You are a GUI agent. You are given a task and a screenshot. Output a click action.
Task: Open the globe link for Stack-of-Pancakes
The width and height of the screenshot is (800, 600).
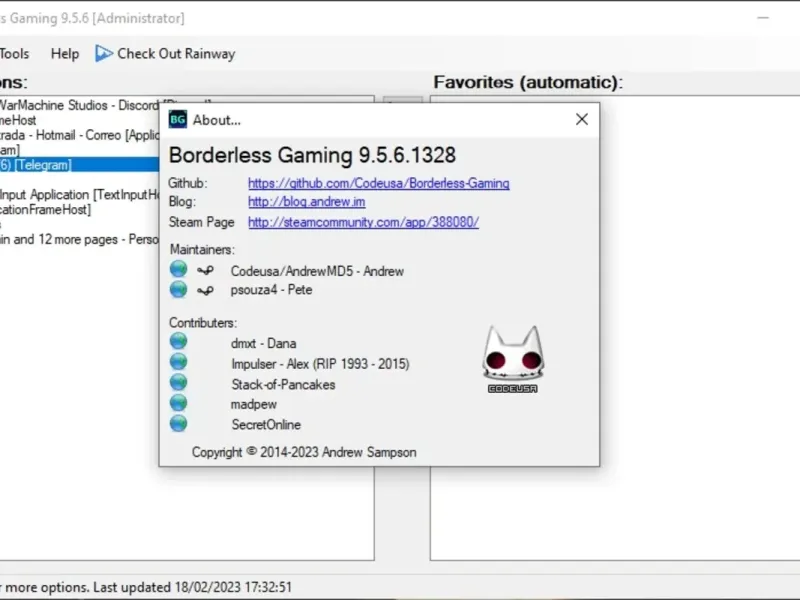178,382
